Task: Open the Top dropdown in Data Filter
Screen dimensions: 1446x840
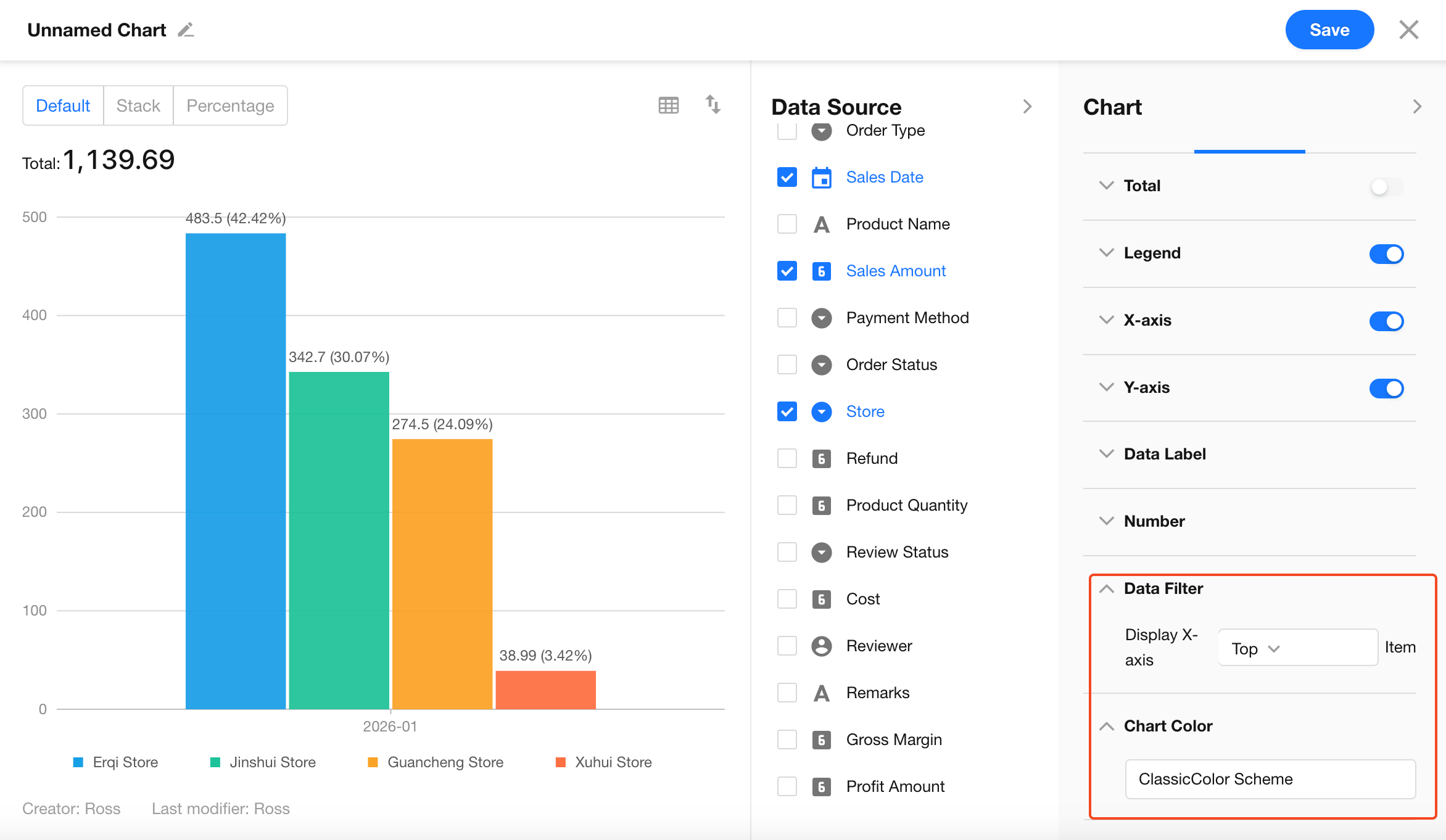Action: (x=1256, y=648)
